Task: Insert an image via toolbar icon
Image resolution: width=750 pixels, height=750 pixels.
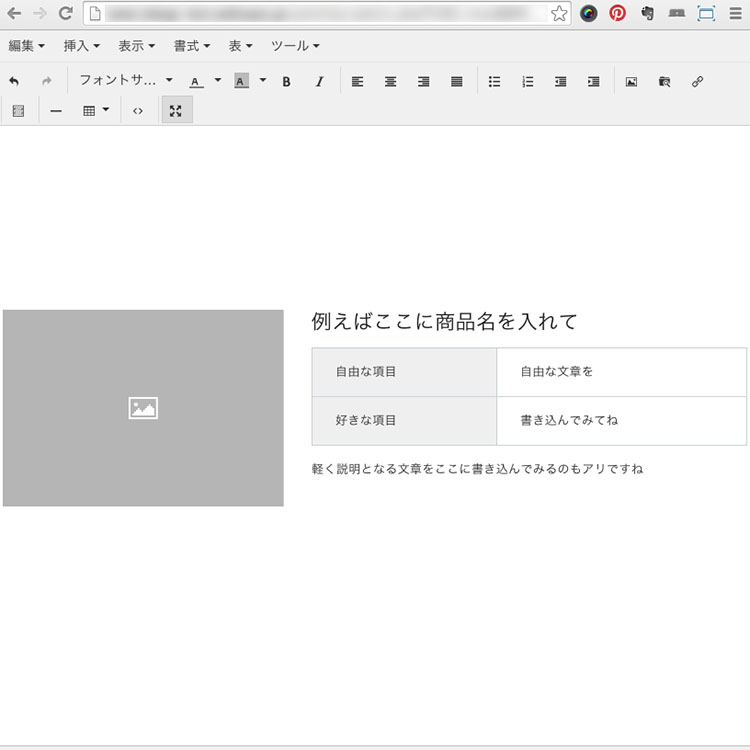Action: (x=631, y=82)
